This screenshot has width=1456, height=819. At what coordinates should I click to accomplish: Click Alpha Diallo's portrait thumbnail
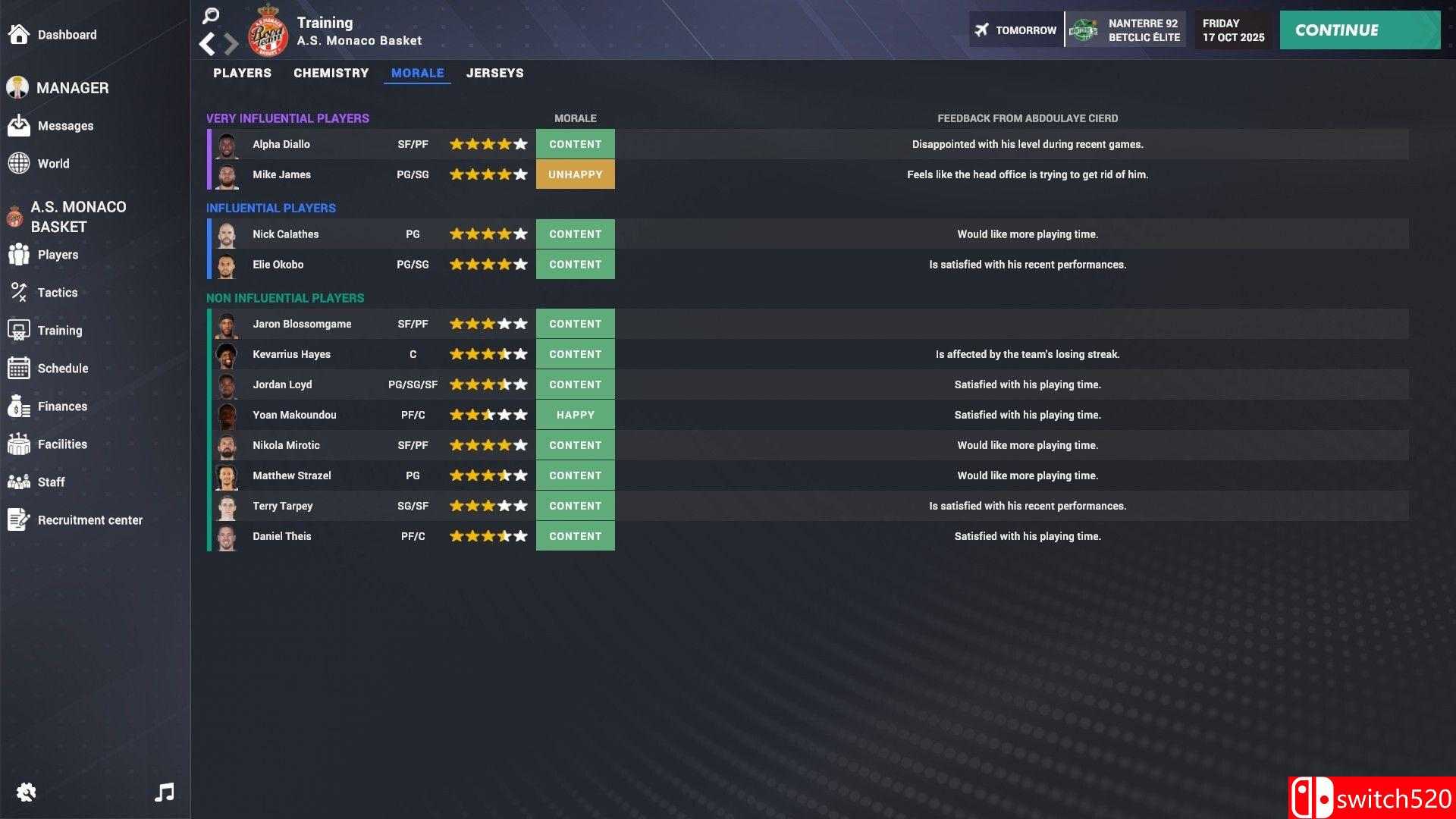(x=227, y=144)
